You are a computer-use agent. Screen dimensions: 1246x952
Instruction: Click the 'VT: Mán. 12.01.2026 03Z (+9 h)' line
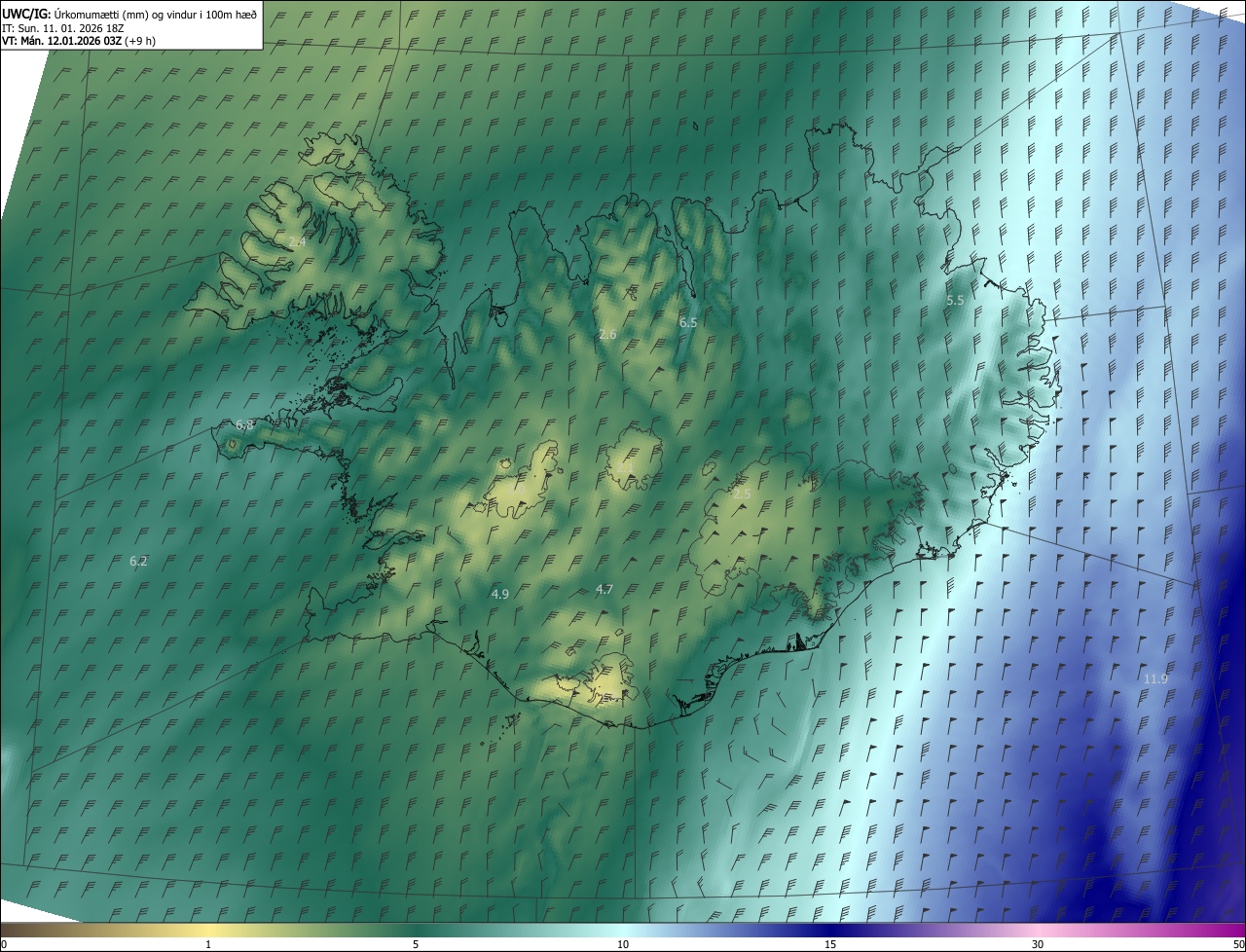coord(79,41)
